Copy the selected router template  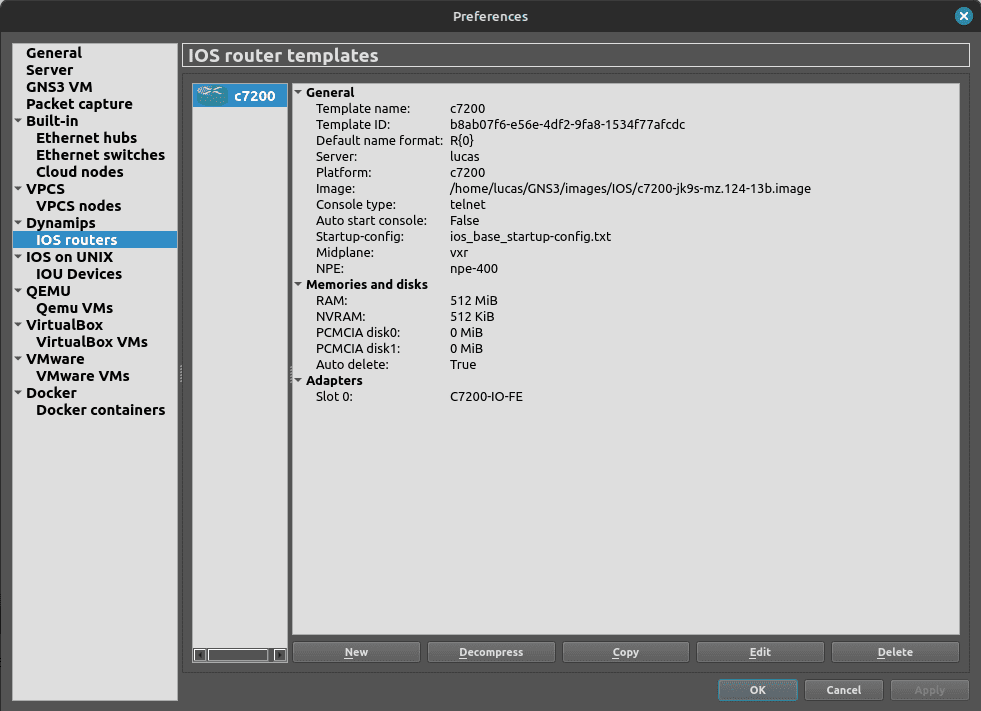click(625, 652)
